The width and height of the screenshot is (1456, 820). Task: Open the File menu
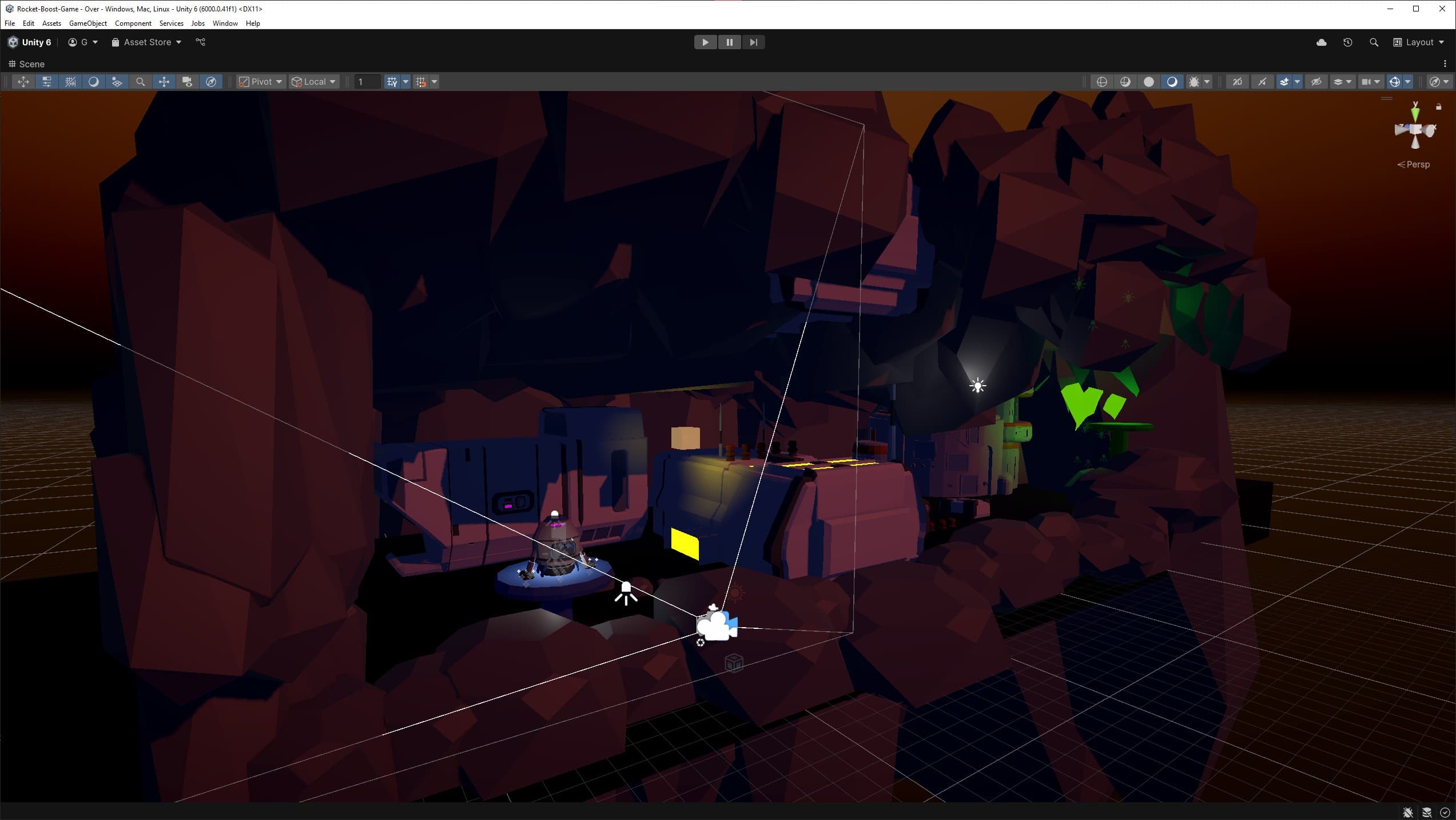point(10,23)
